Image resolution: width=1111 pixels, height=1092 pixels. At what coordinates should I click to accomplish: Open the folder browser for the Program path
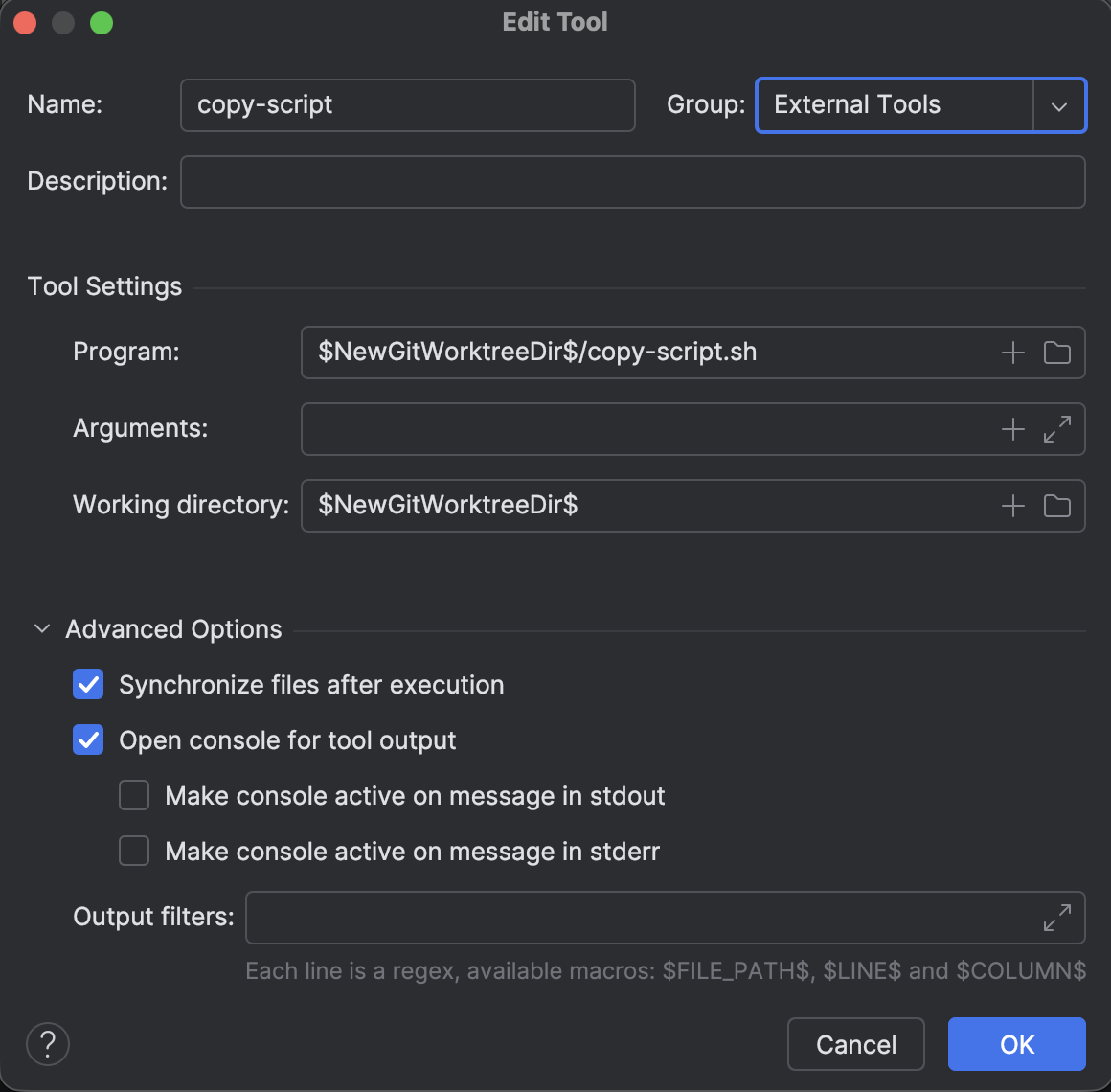pos(1057,353)
